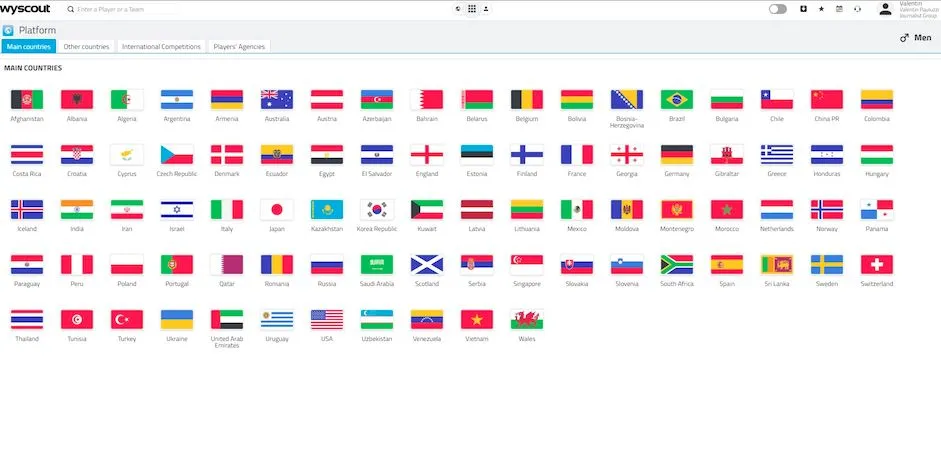
Task: Select the Portugal flag
Action: [x=177, y=264]
